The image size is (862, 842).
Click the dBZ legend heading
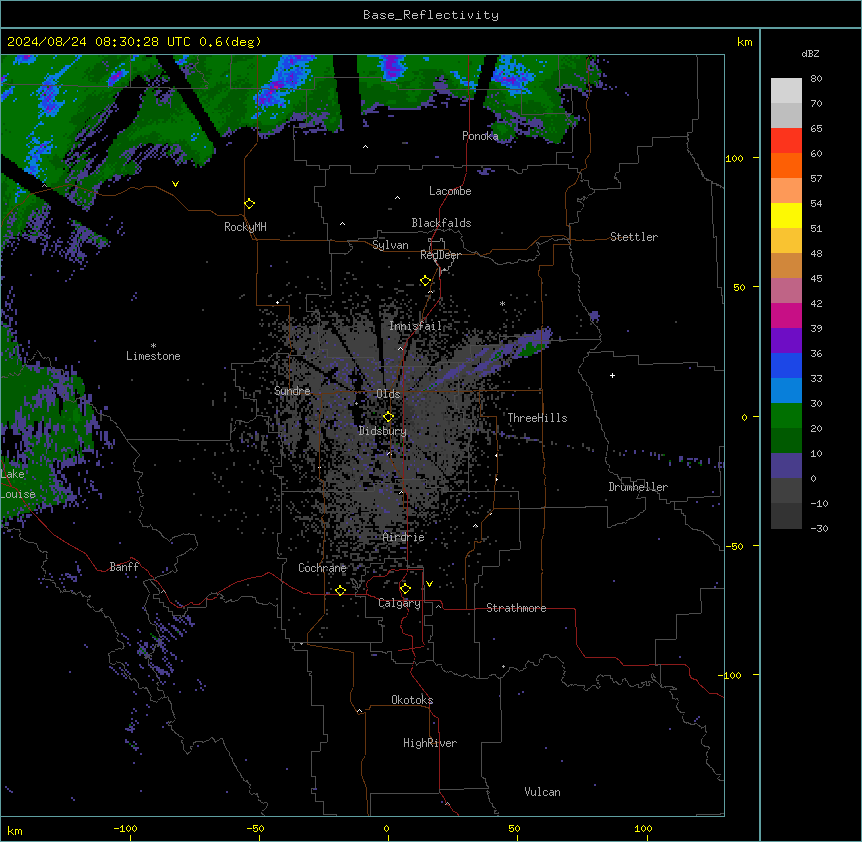[810, 54]
